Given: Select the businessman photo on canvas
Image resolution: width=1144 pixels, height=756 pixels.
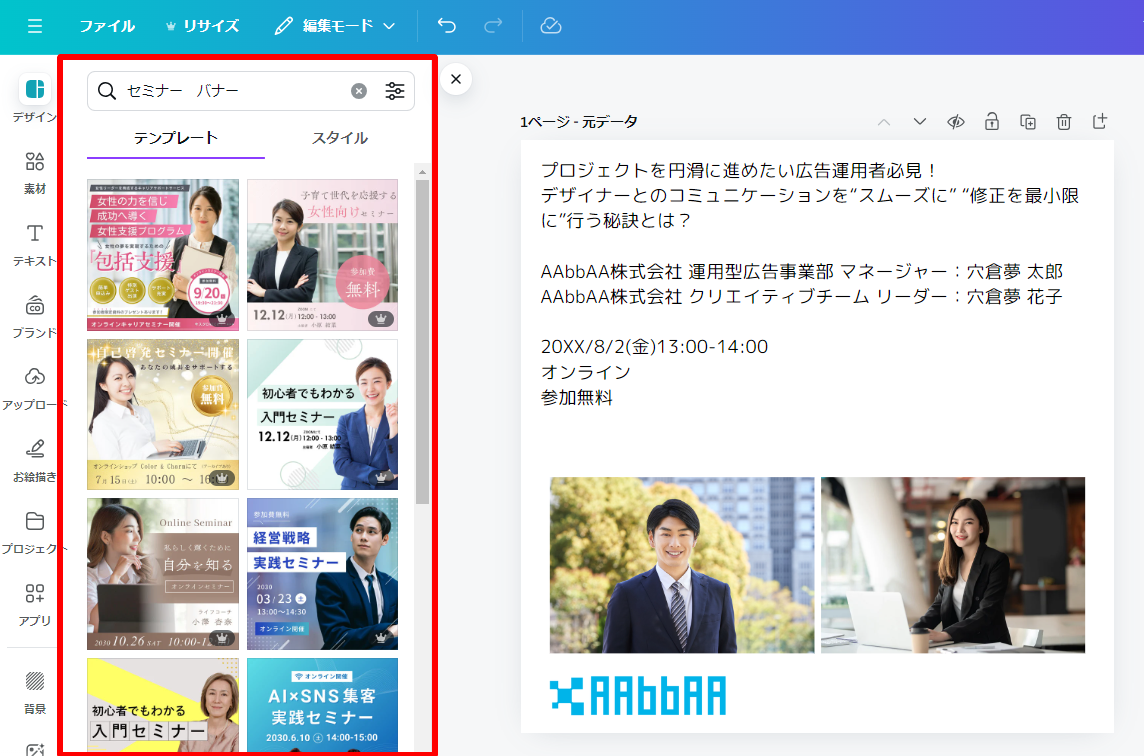Looking at the screenshot, I should 681,565.
